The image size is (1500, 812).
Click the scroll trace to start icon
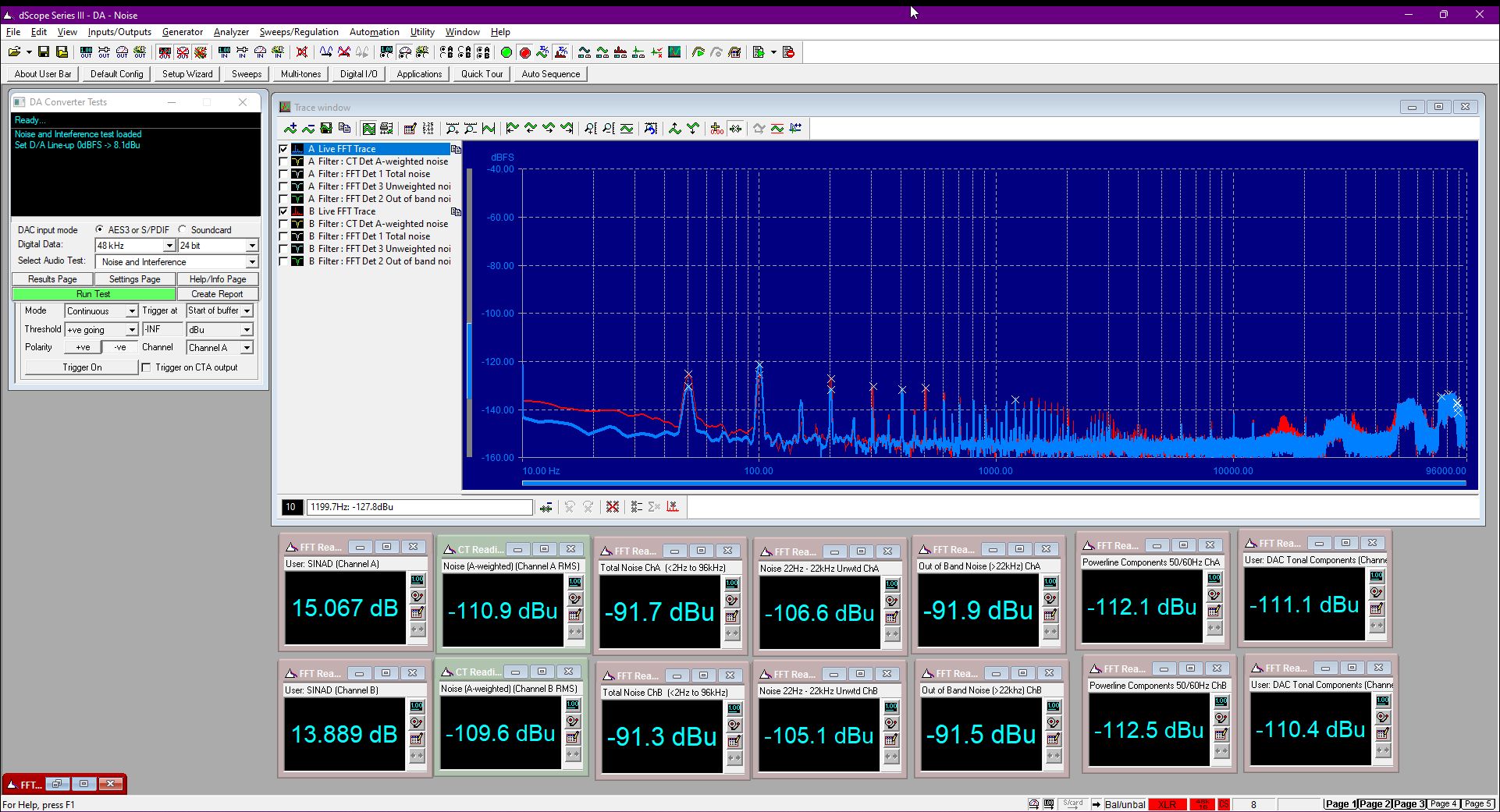tap(513, 129)
